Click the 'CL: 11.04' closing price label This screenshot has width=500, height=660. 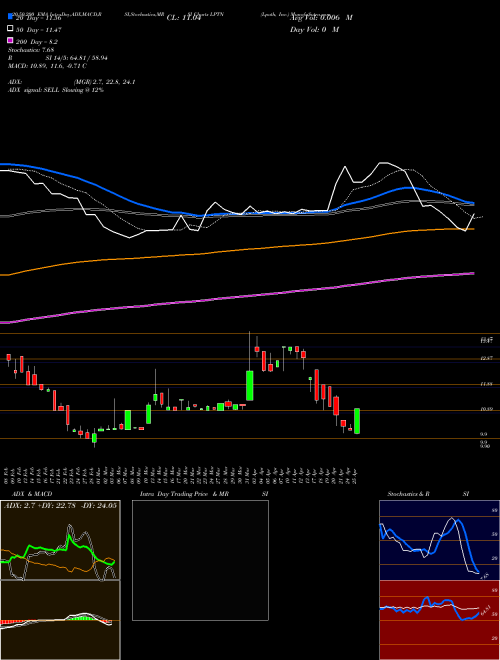click(184, 18)
